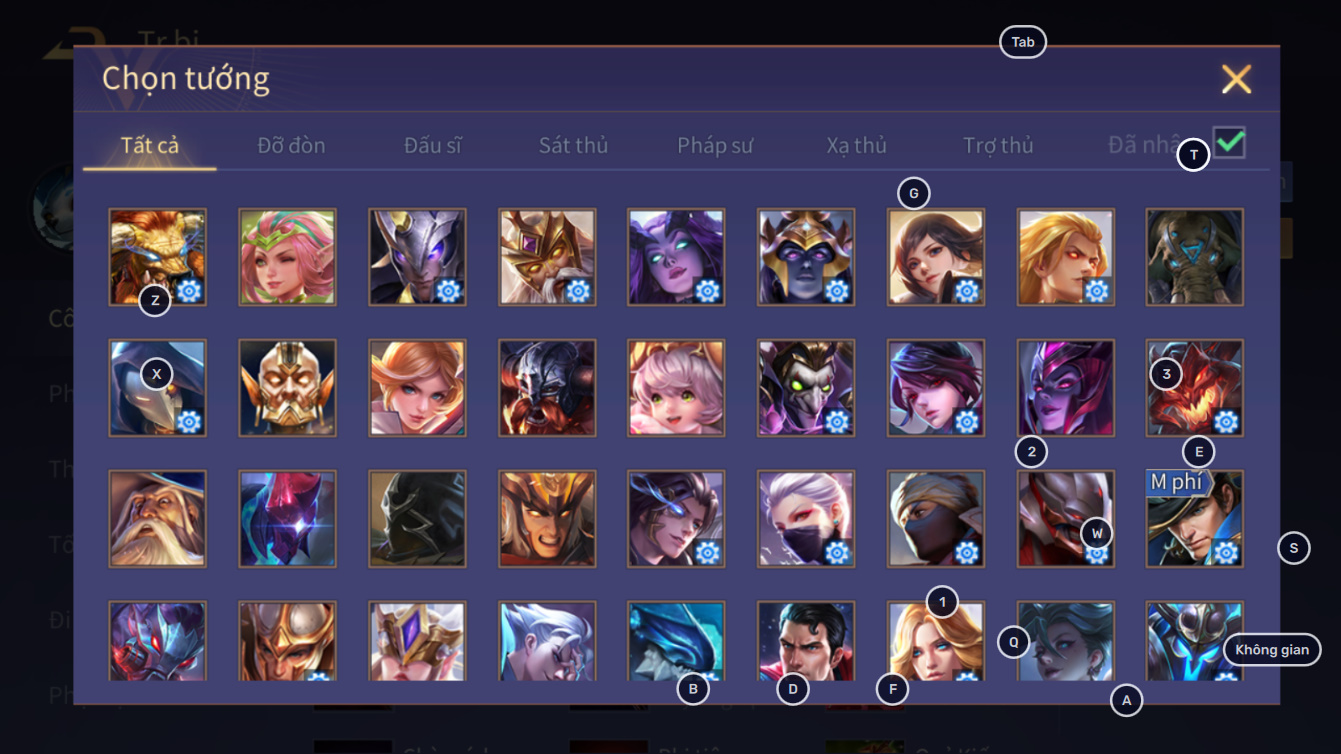
Task: Click the Không gian key overlay button
Action: [1272, 650]
